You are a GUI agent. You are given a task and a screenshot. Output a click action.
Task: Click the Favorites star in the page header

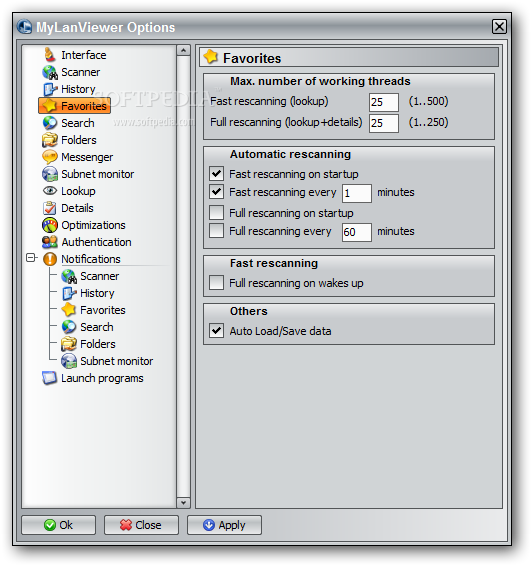click(x=211, y=57)
